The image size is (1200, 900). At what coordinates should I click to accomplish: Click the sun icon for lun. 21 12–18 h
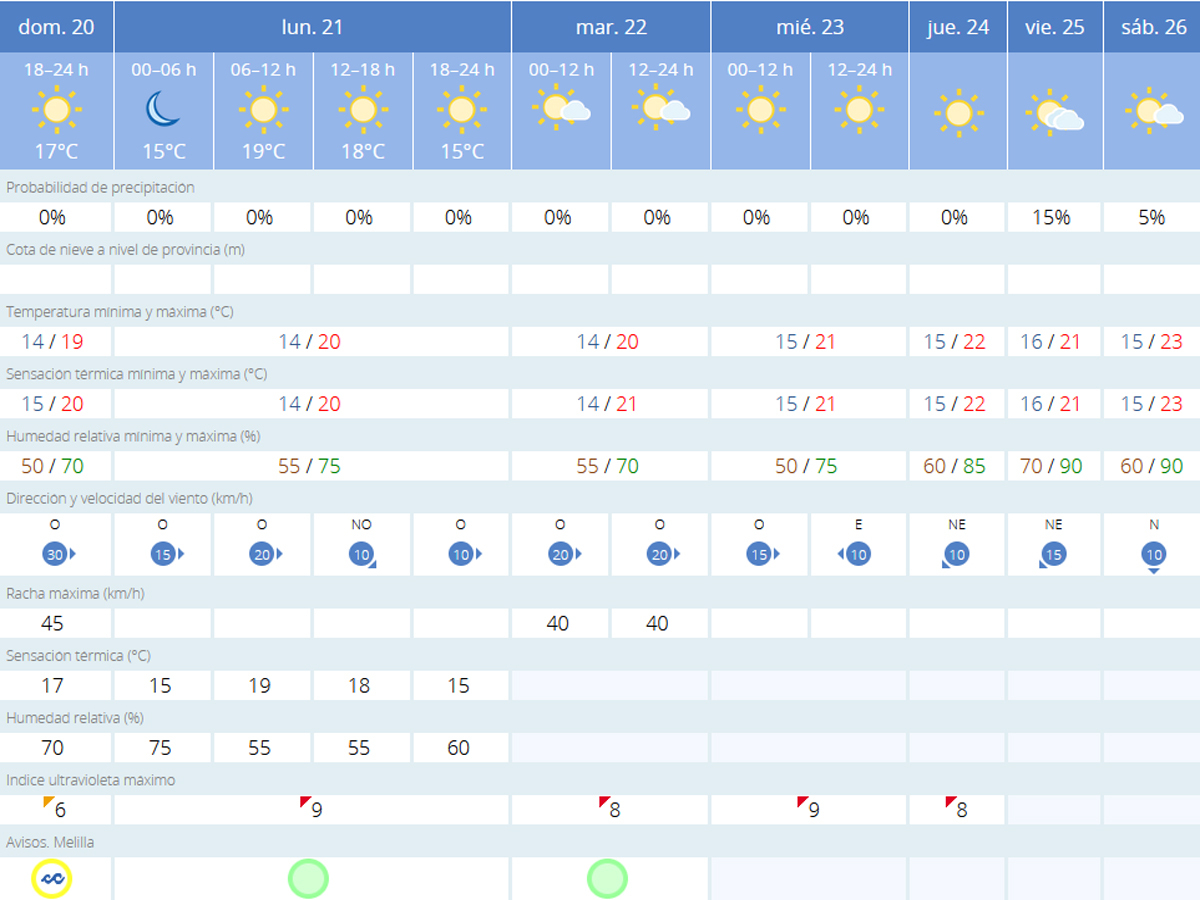click(x=363, y=109)
